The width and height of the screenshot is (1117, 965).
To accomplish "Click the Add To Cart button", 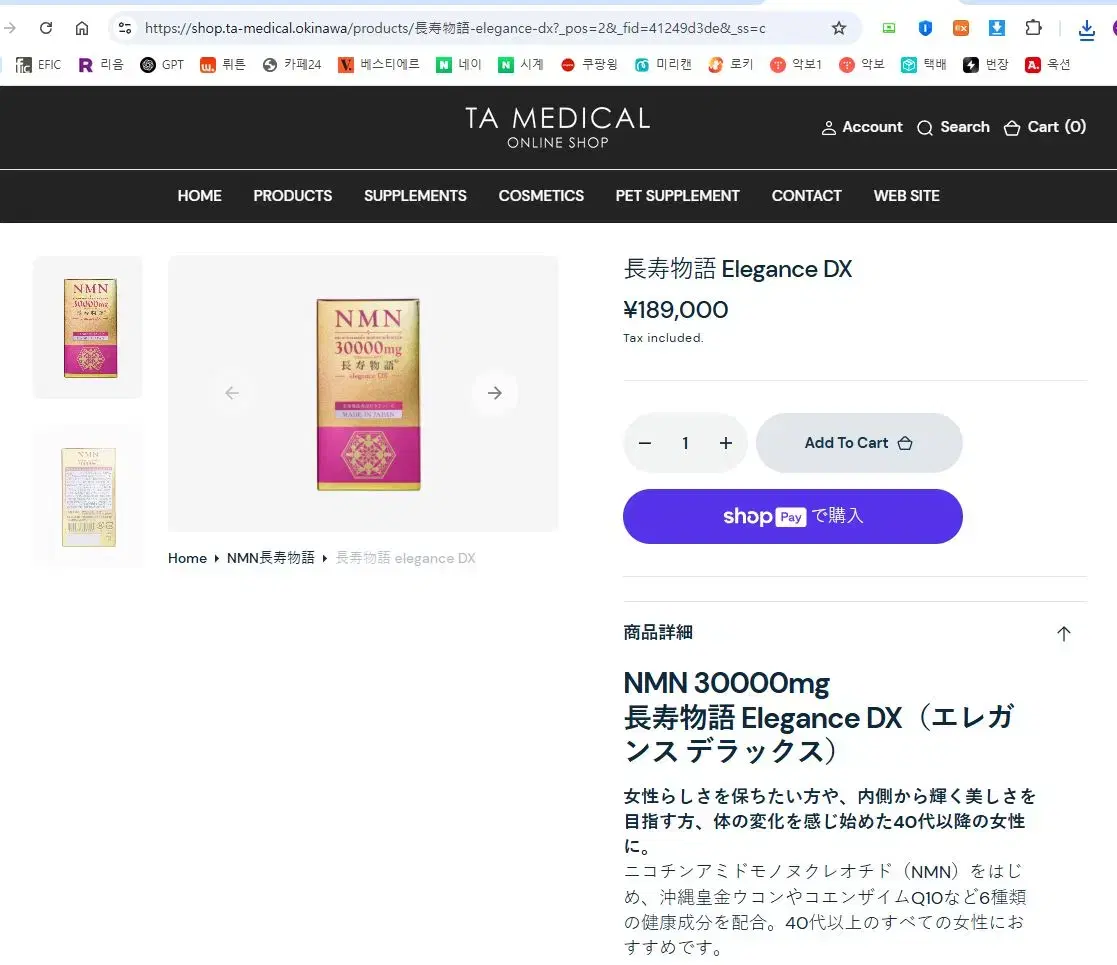I will [x=859, y=443].
